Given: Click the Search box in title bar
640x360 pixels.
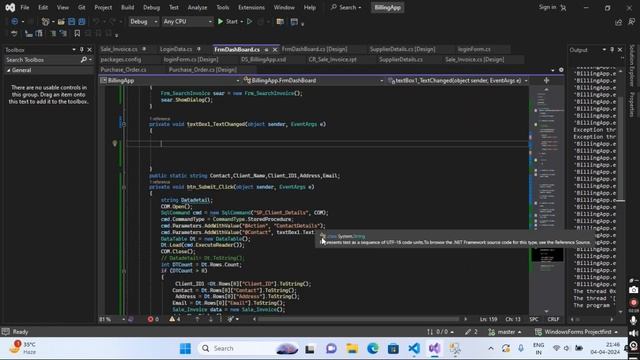Looking at the screenshot, I should (346, 7).
